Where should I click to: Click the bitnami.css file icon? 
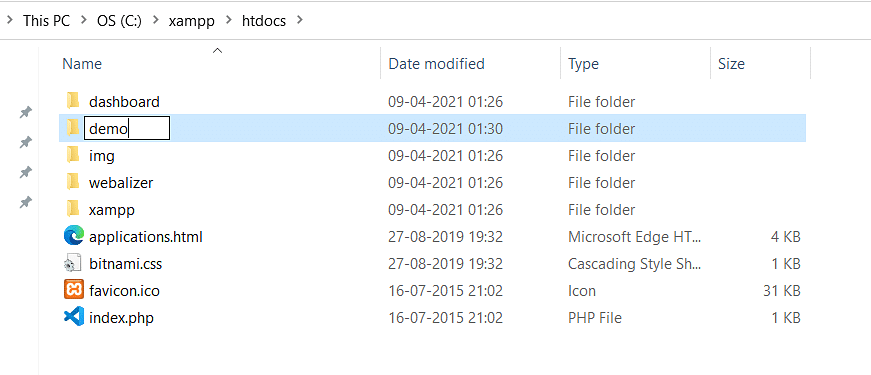[73, 263]
